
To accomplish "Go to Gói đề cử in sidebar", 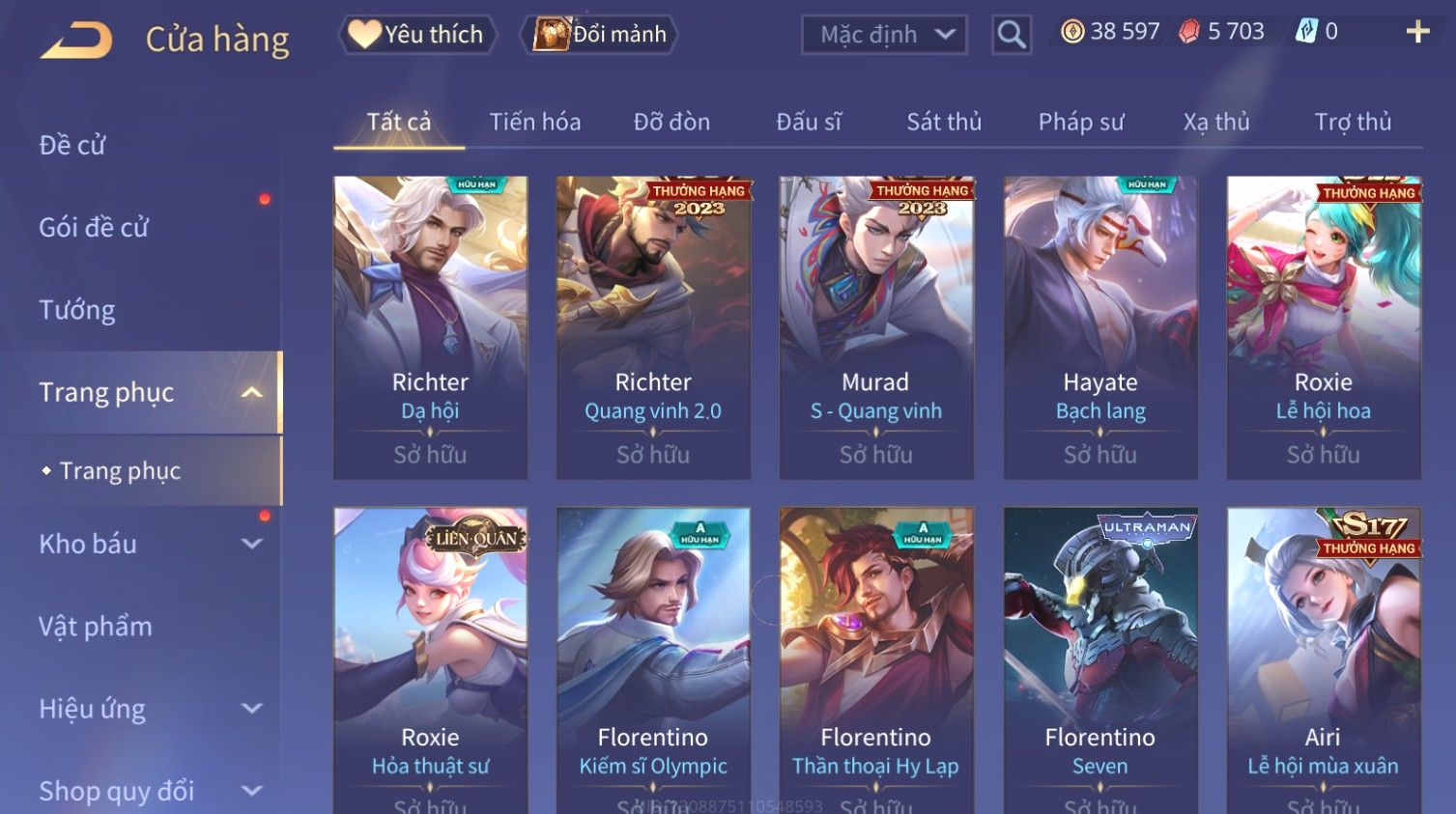I will click(x=94, y=228).
